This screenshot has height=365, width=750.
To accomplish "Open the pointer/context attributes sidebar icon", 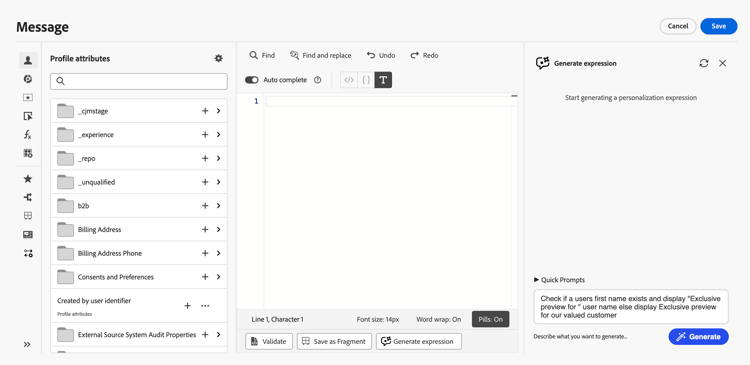I will [28, 116].
